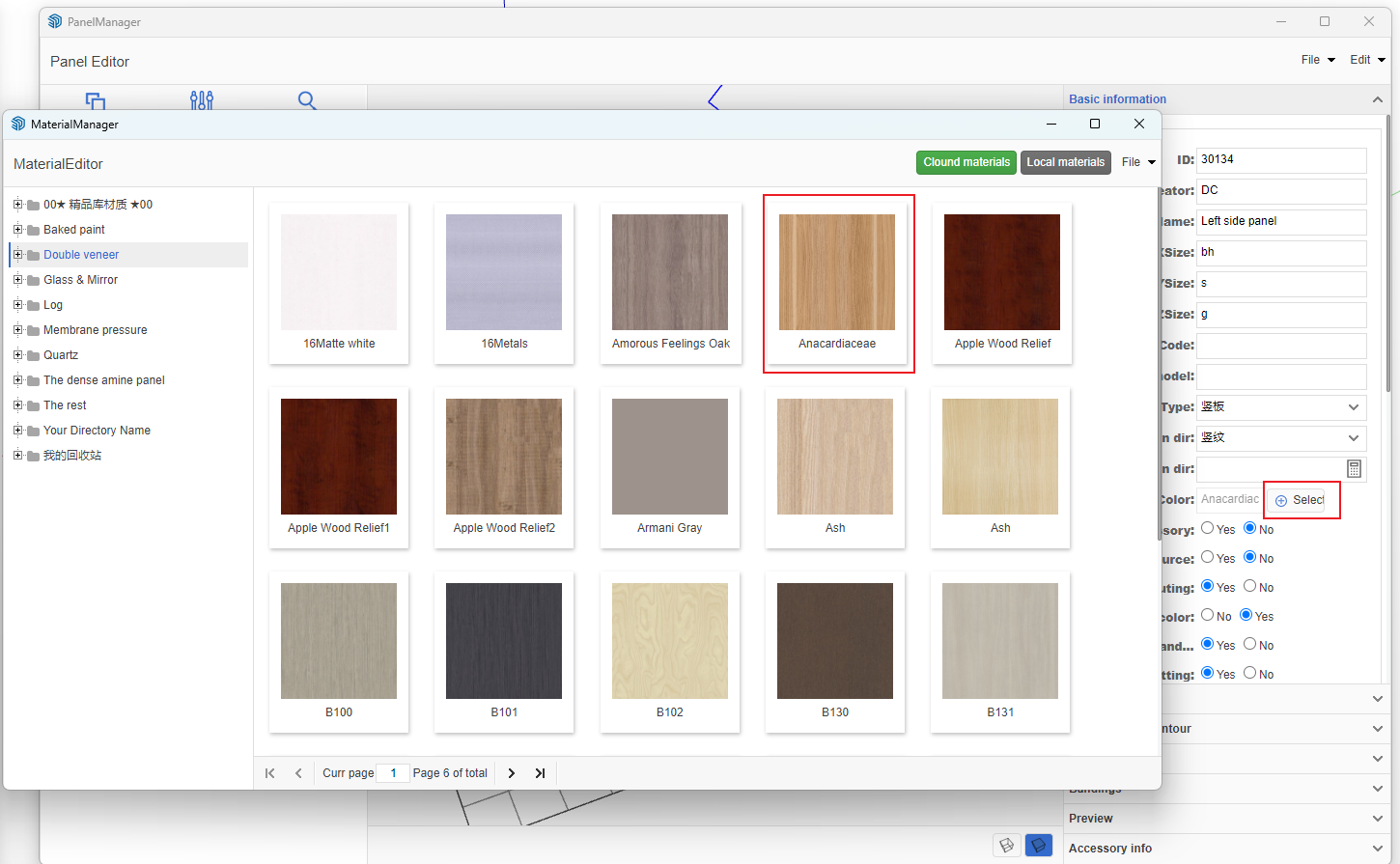Jump to the first materials page
Image resolution: width=1400 pixels, height=864 pixels.
[270, 773]
